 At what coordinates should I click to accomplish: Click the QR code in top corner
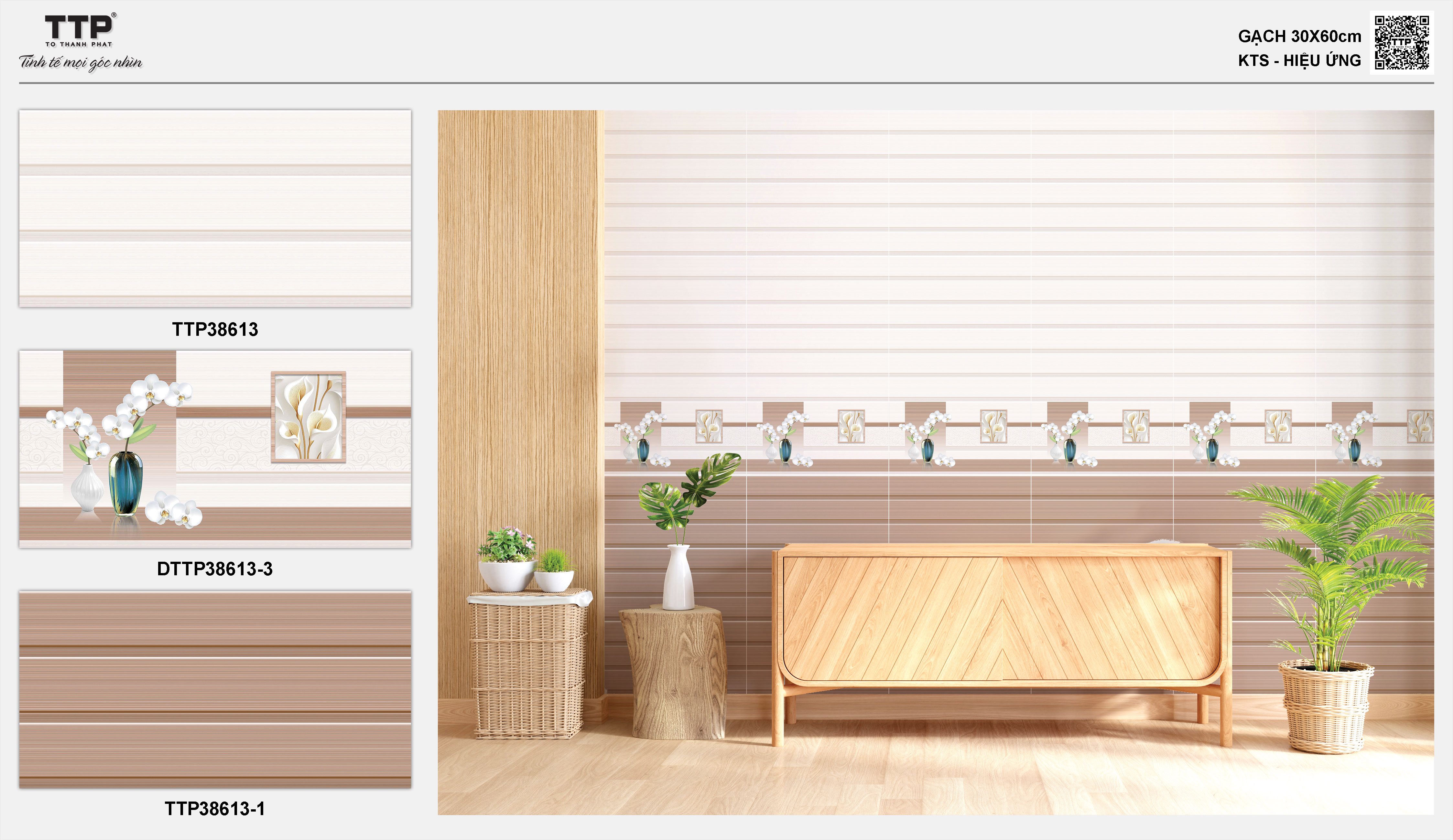(x=1402, y=42)
